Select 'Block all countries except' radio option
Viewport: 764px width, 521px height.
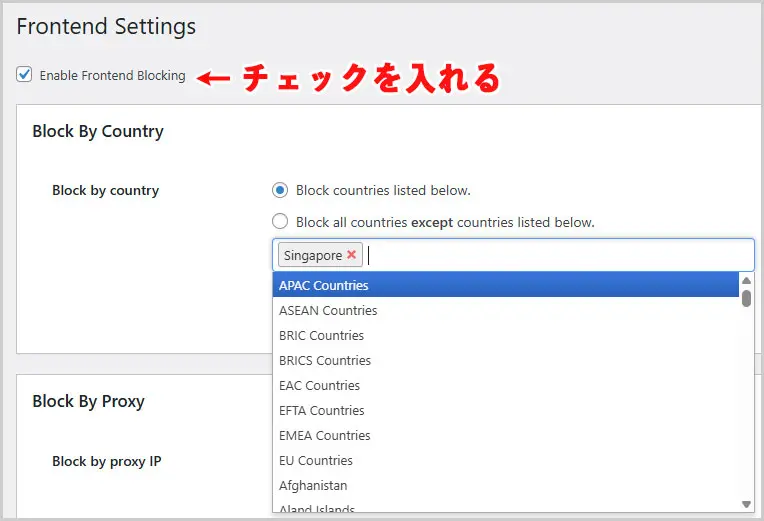(280, 222)
